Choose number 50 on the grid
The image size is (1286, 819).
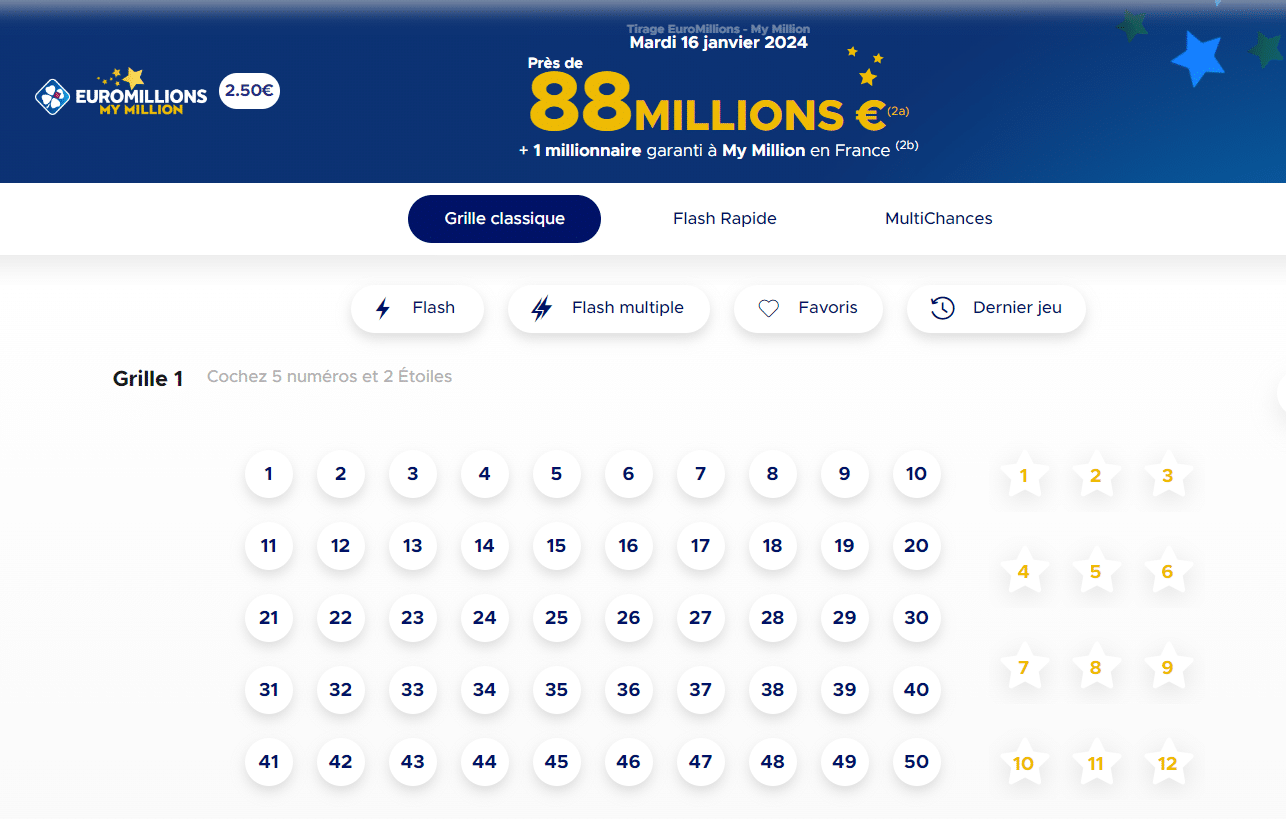pyautogui.click(x=917, y=762)
